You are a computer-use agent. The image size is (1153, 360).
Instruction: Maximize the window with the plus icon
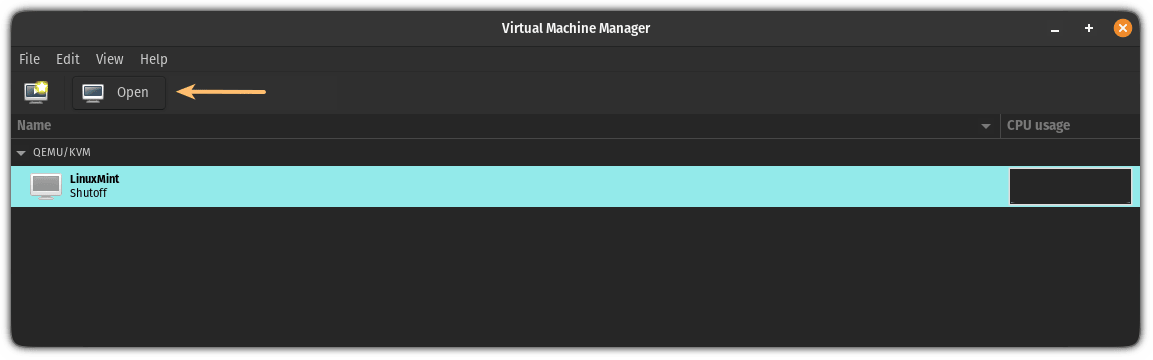[x=1089, y=29]
